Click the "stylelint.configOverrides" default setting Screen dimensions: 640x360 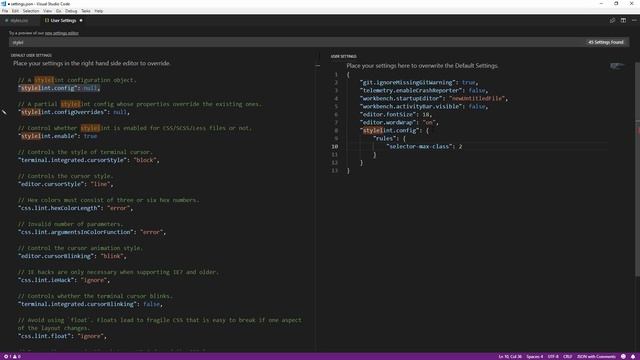tap(73, 112)
